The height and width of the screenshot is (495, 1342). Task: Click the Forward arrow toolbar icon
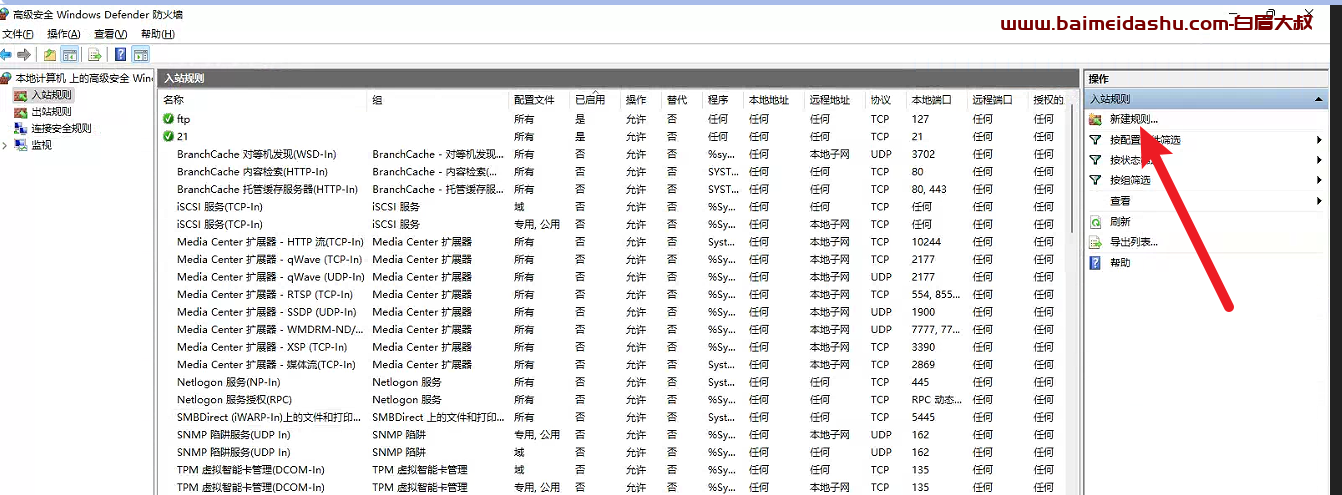24,55
